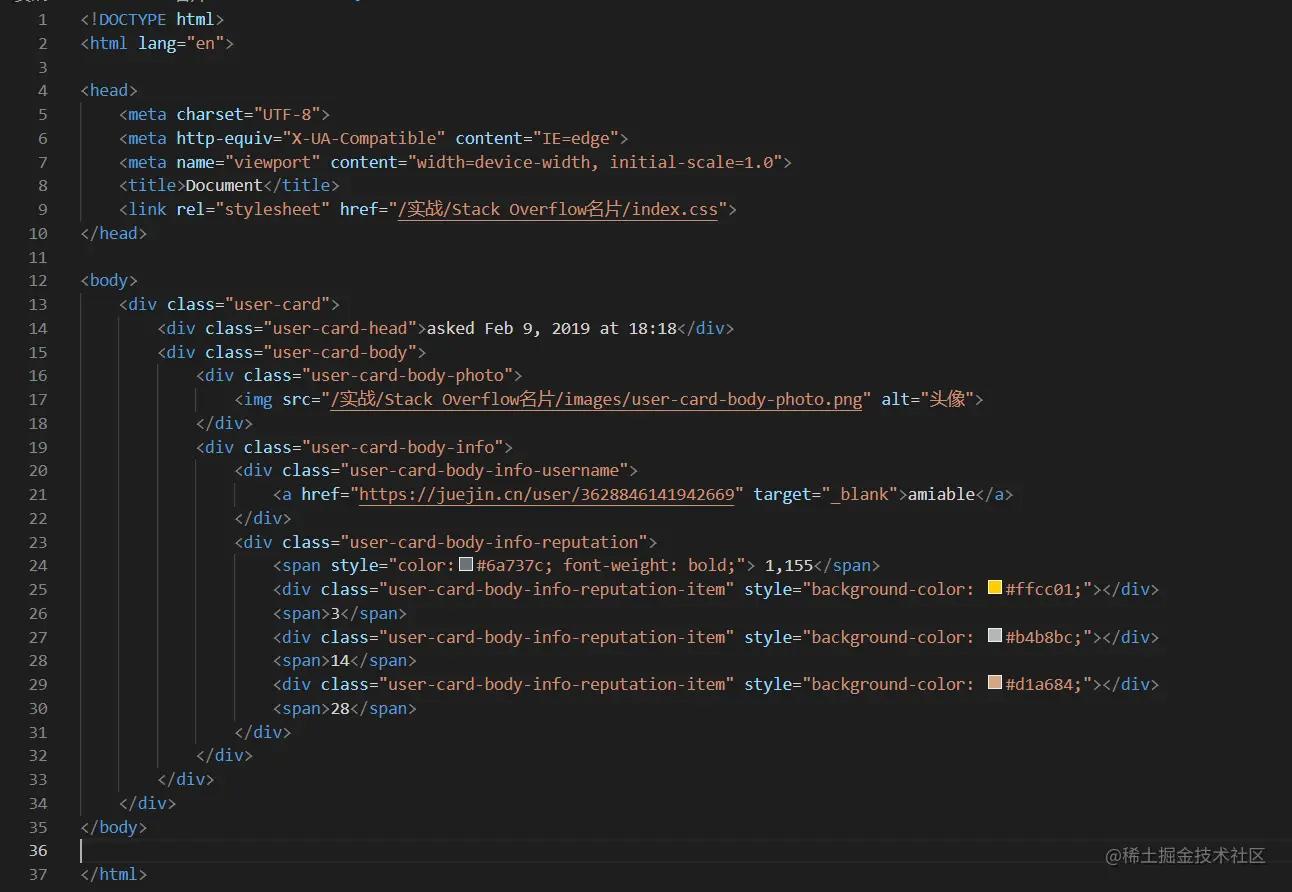Click the "UTF-8" charset value
The height and width of the screenshot is (892, 1292).
coord(287,114)
